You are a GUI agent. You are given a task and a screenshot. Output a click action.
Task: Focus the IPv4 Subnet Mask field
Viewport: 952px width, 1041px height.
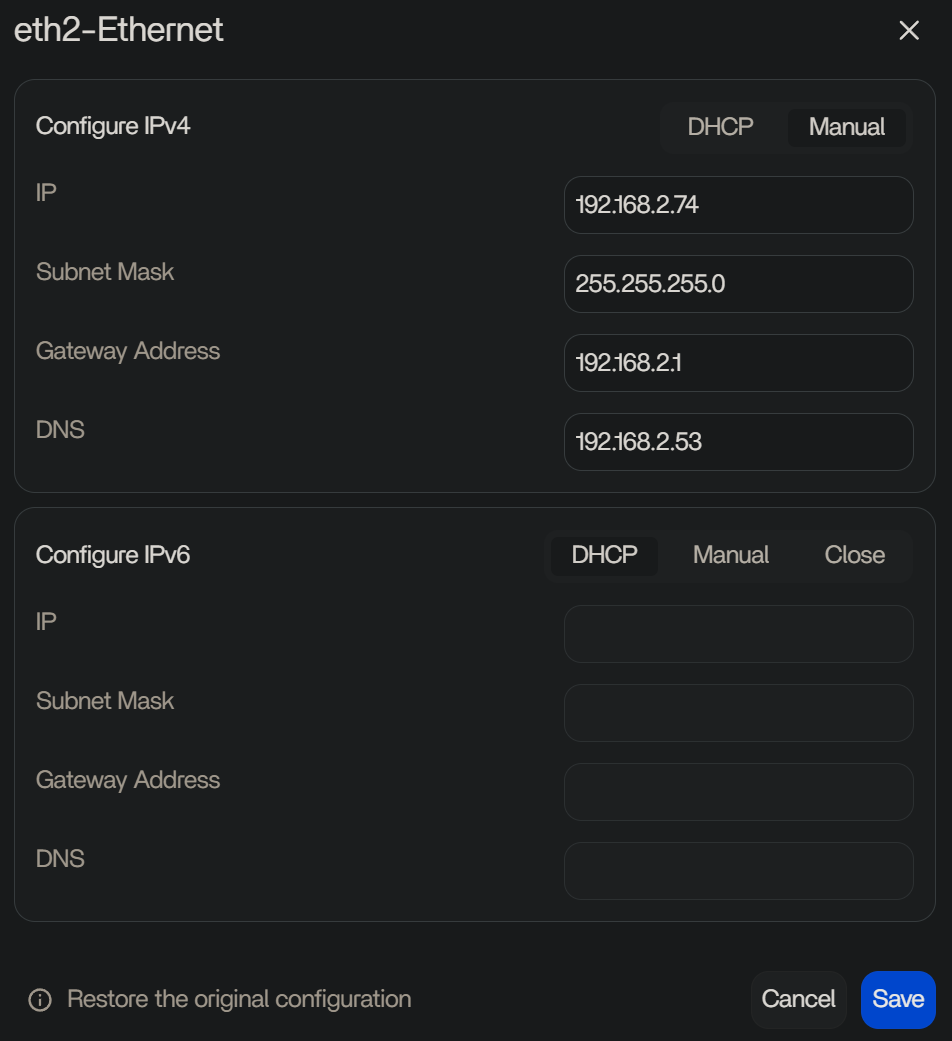coord(738,284)
